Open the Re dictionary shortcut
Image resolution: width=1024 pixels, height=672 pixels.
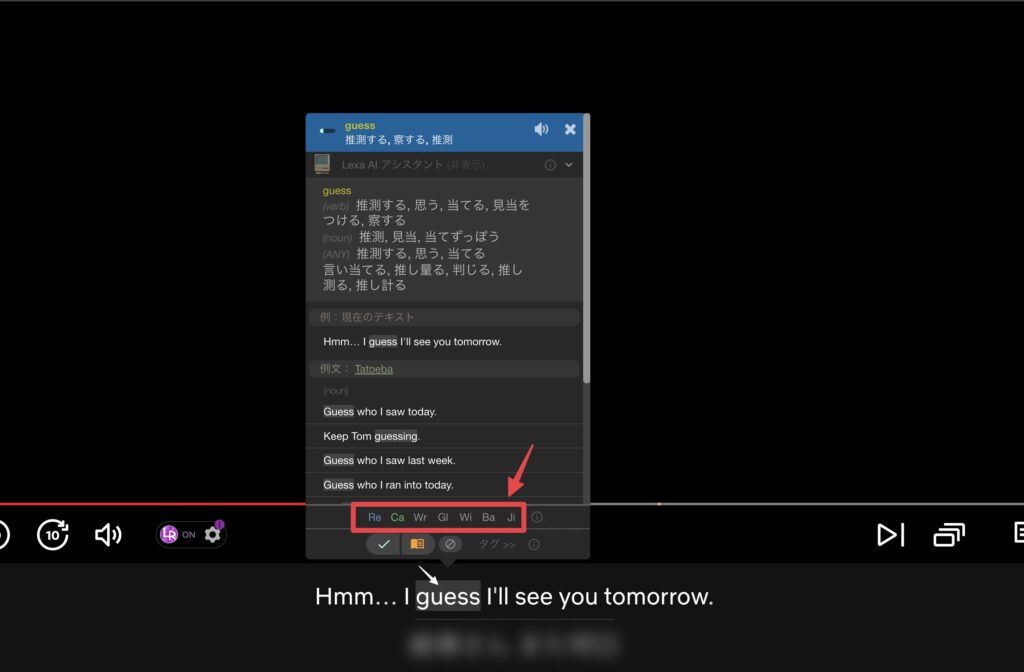[x=375, y=517]
